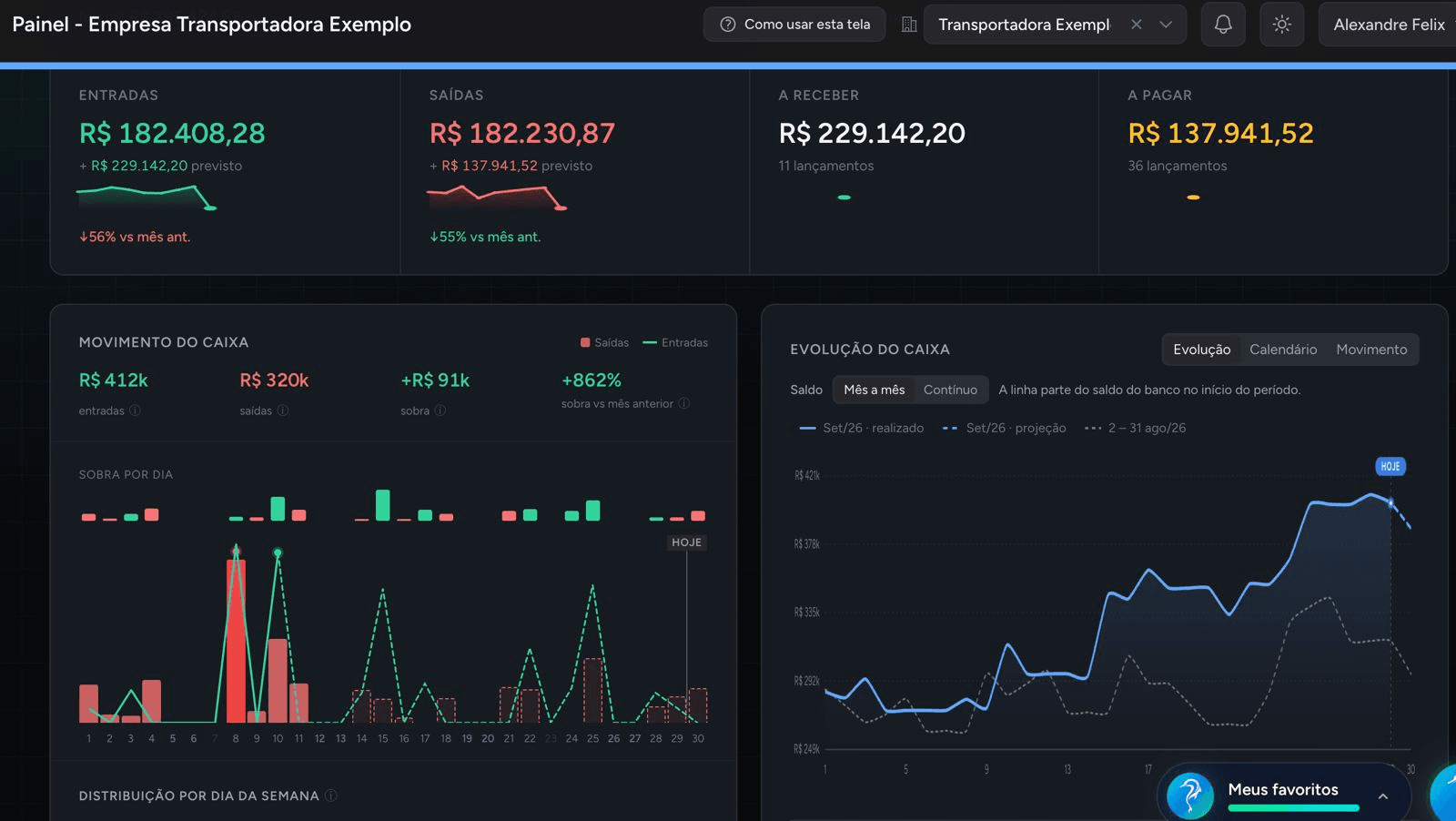Click info icon beside sobra vs mês anterior

(684, 403)
